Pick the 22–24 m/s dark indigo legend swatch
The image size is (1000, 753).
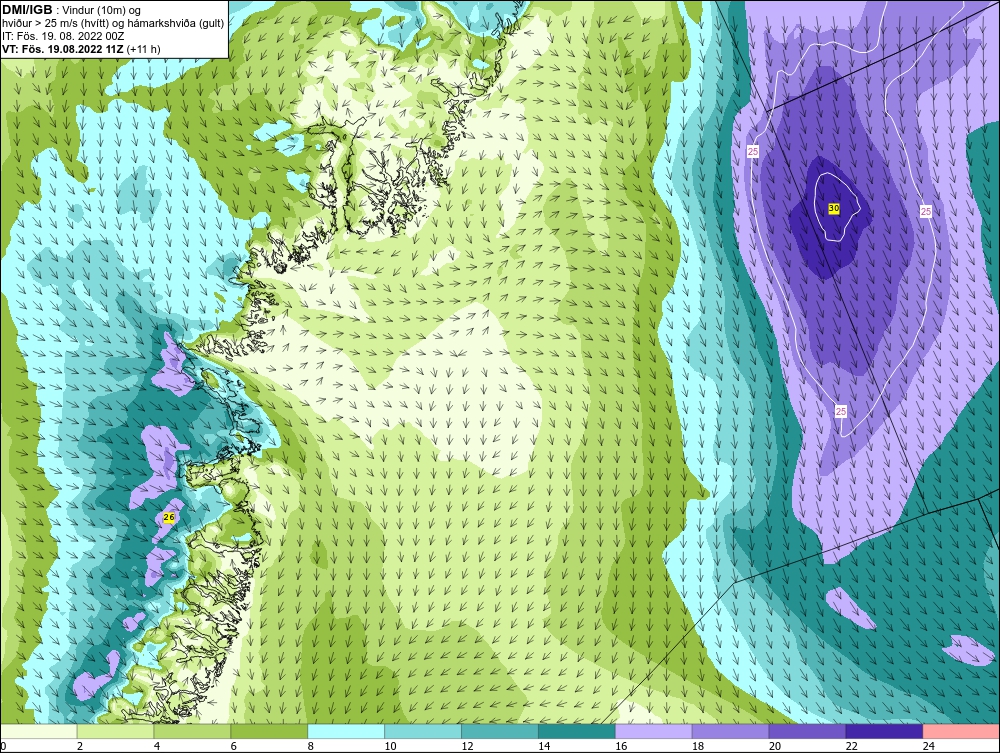click(x=885, y=731)
